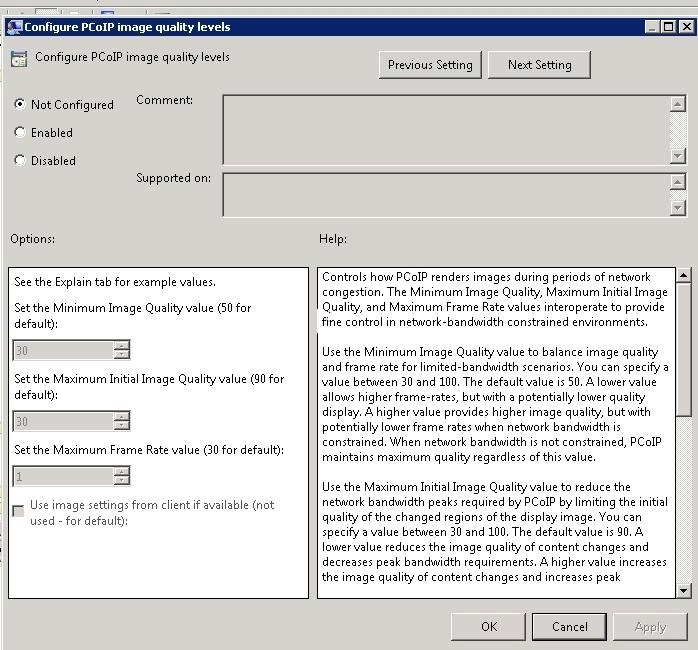Click Help pane scroll down arrow
The width and height of the screenshot is (698, 650).
tap(683, 591)
